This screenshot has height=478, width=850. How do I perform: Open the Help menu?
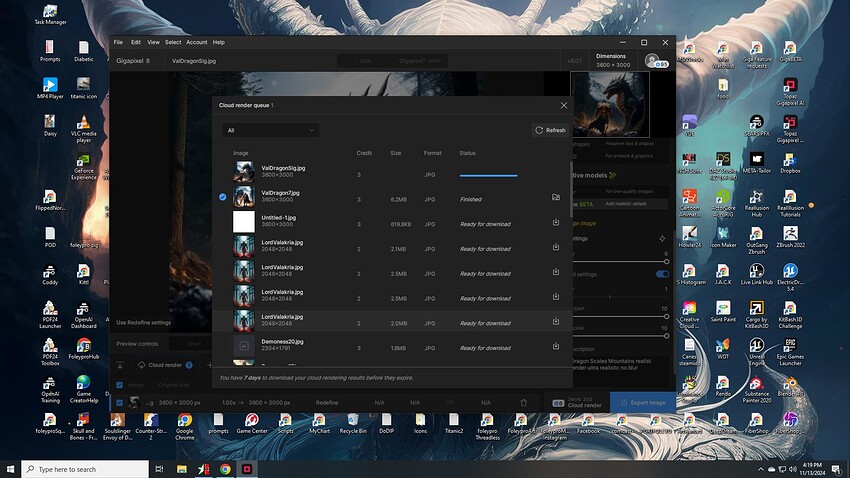coord(218,42)
